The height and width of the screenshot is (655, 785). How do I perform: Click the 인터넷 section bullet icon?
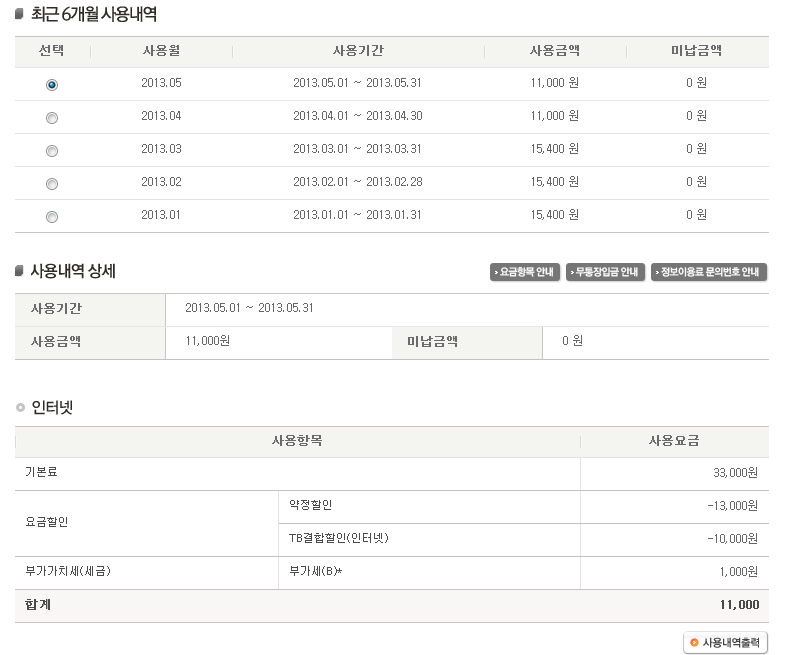pos(21,408)
